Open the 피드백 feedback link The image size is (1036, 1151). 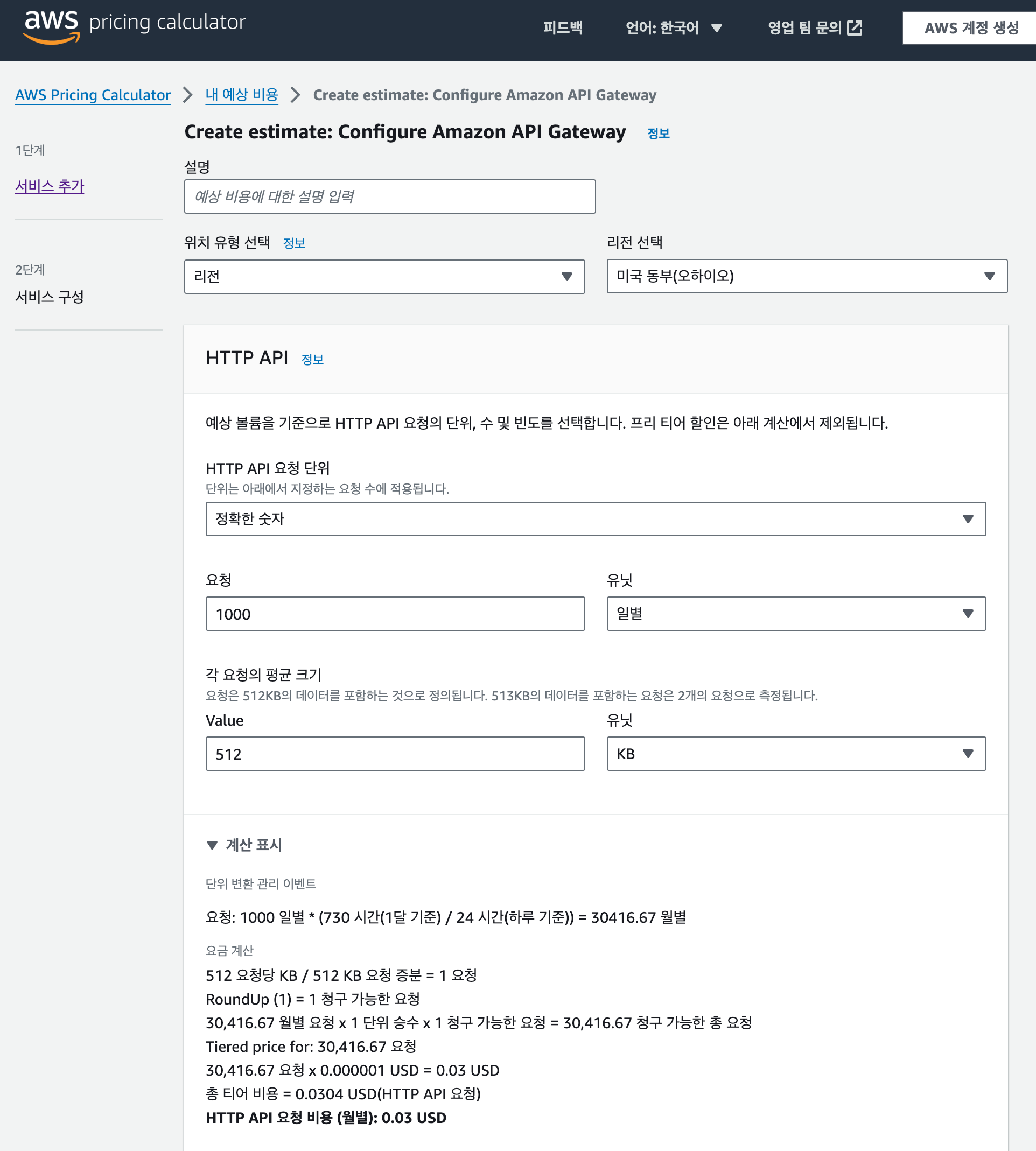click(562, 27)
